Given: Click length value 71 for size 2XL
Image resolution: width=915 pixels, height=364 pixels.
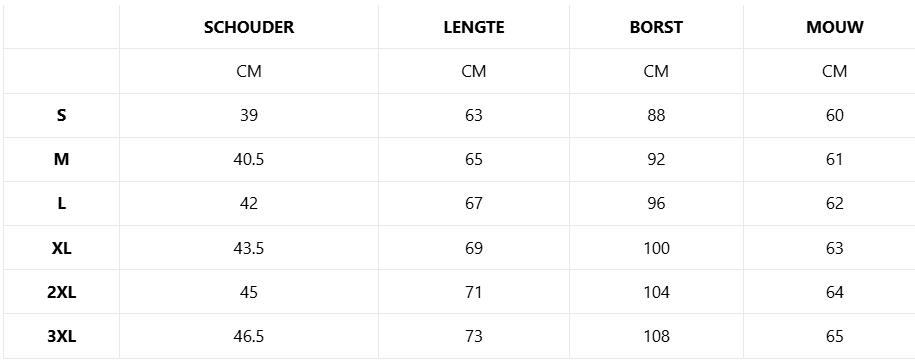Looking at the screenshot, I should tap(474, 292).
